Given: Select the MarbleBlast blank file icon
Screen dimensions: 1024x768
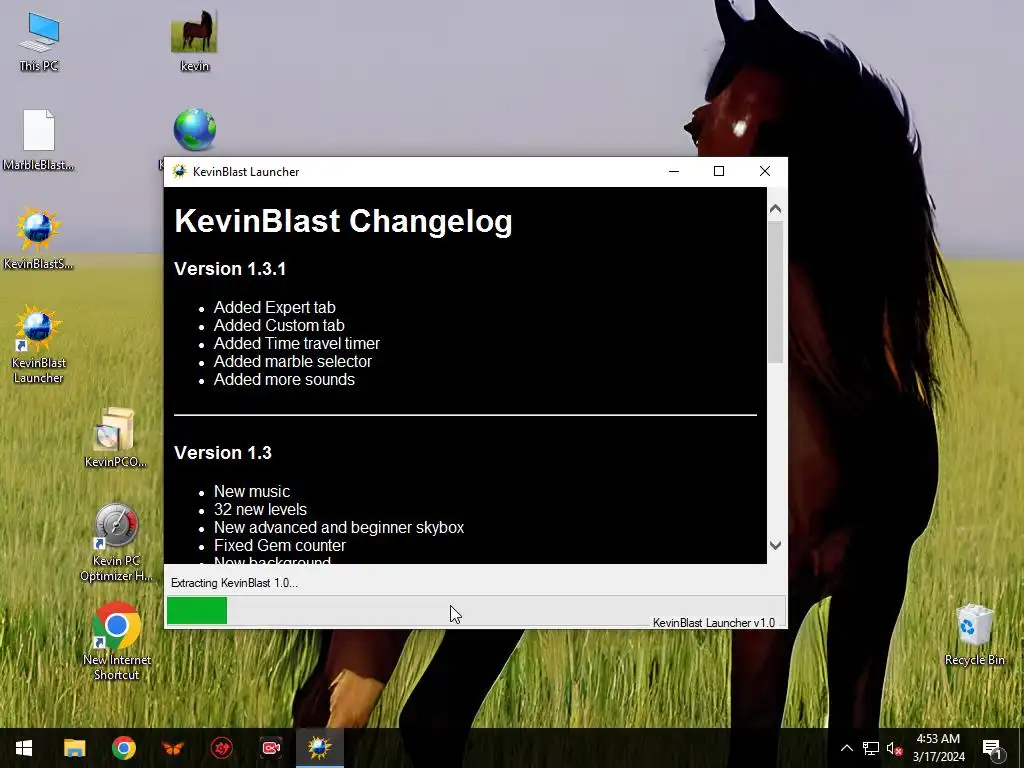Looking at the screenshot, I should point(39,140).
